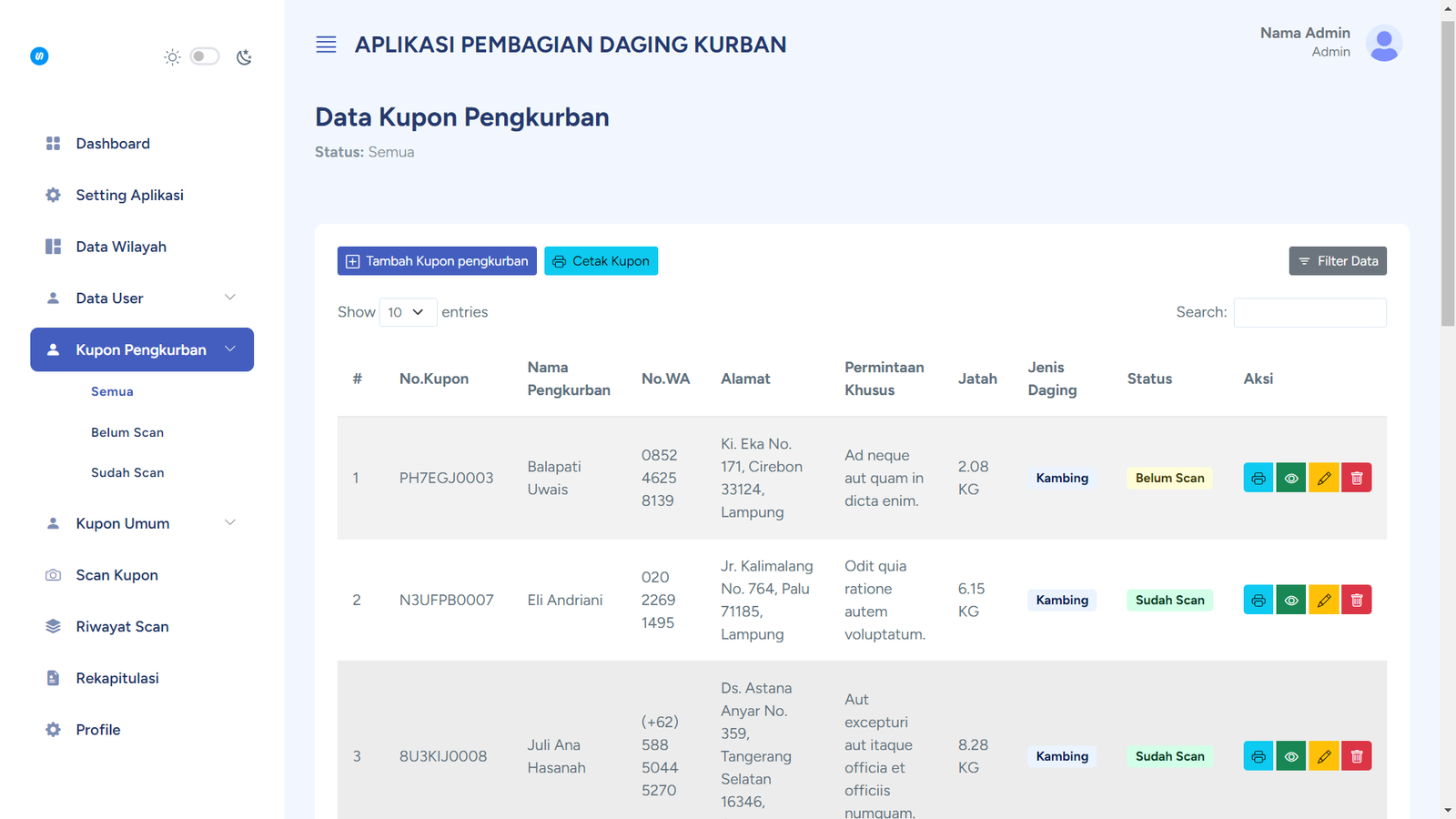The height and width of the screenshot is (819, 1456).
Task: Toggle the light/dark theme switch
Action: (205, 56)
